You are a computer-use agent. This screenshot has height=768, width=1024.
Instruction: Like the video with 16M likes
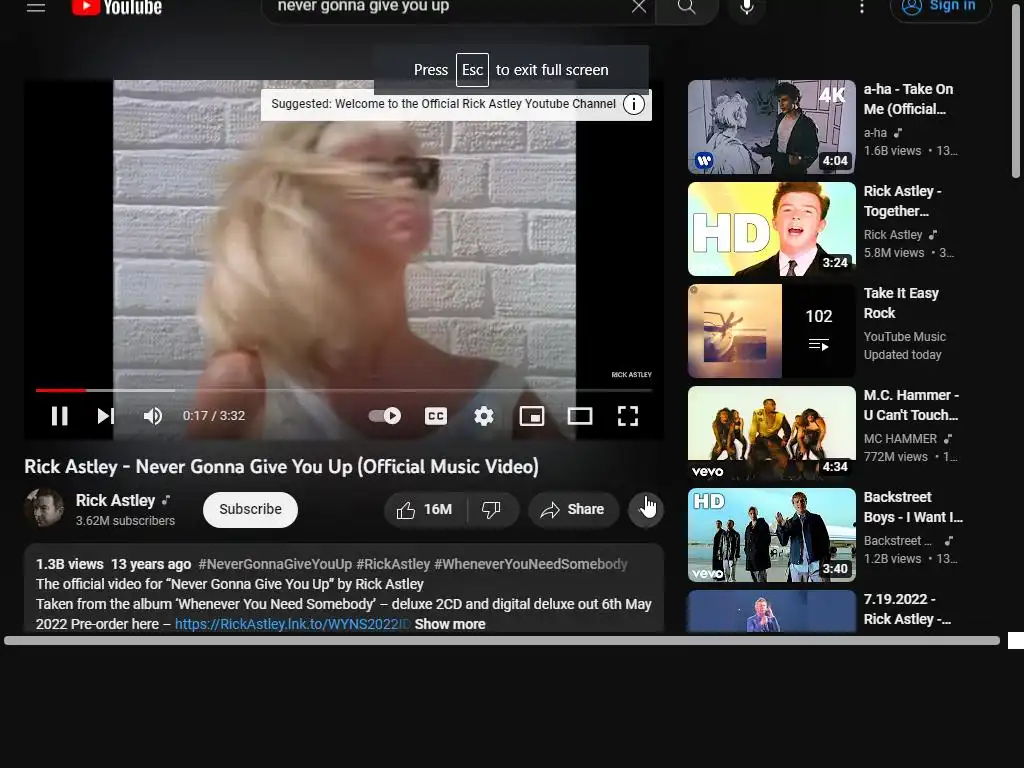[425, 509]
